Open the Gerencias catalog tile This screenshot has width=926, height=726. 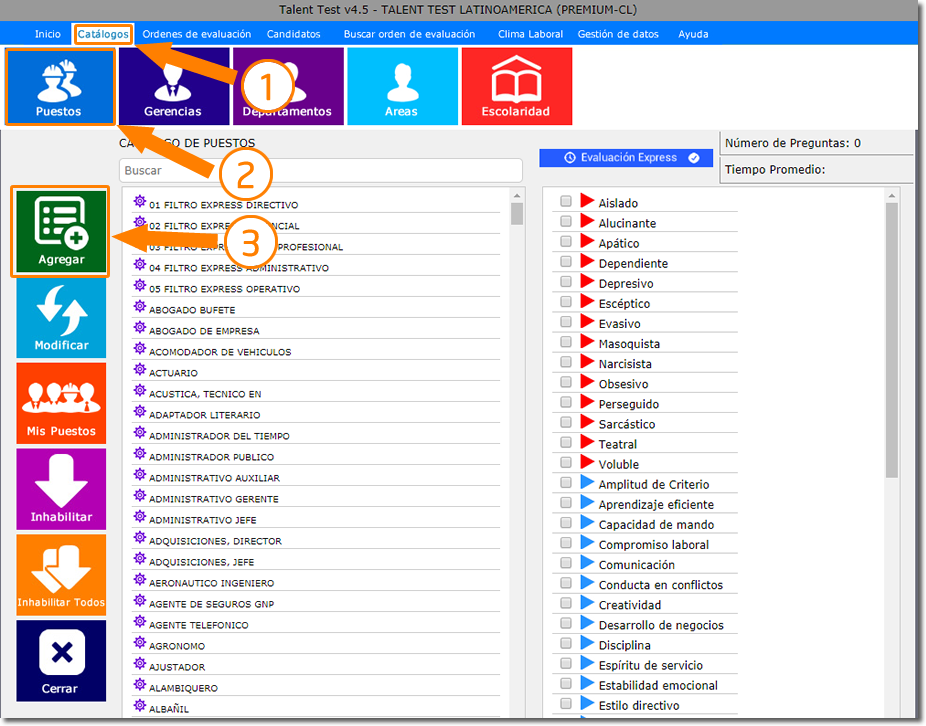point(174,87)
